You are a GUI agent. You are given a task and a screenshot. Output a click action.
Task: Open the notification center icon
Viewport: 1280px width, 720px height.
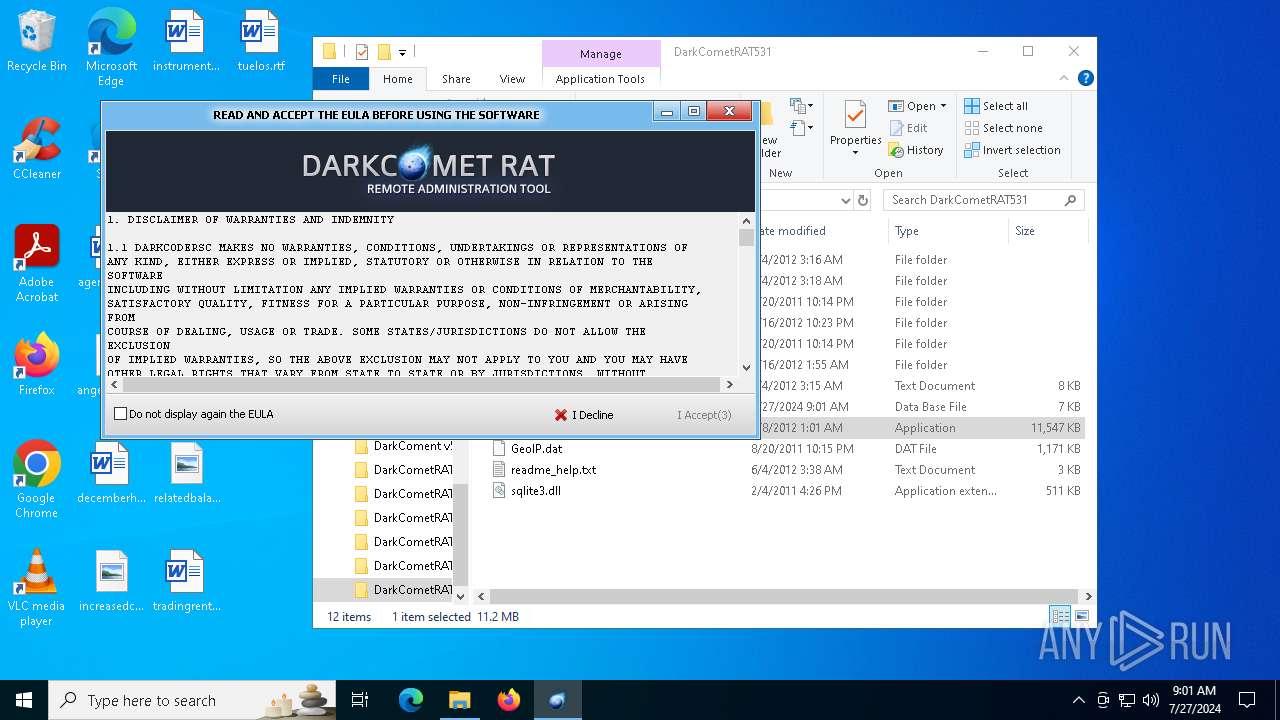pyautogui.click(x=1247, y=700)
